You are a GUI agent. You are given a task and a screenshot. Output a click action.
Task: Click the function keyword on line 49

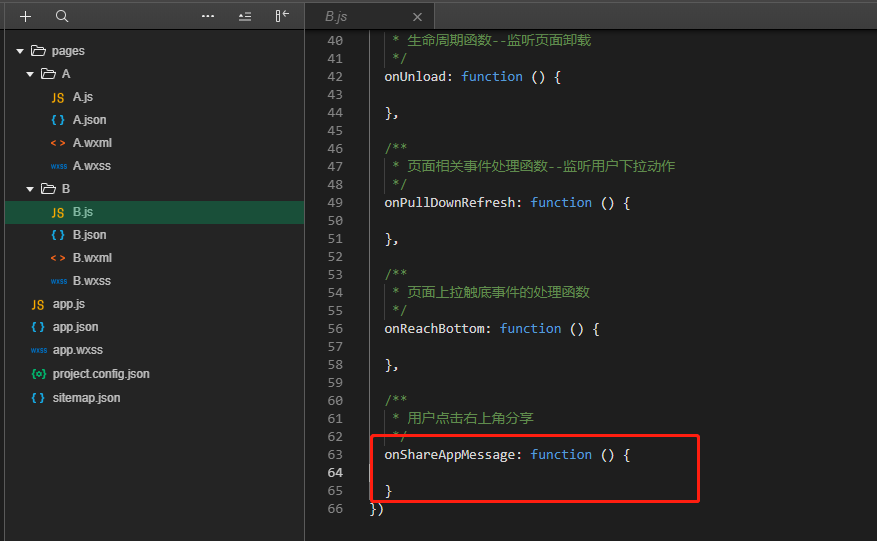[x=561, y=203]
